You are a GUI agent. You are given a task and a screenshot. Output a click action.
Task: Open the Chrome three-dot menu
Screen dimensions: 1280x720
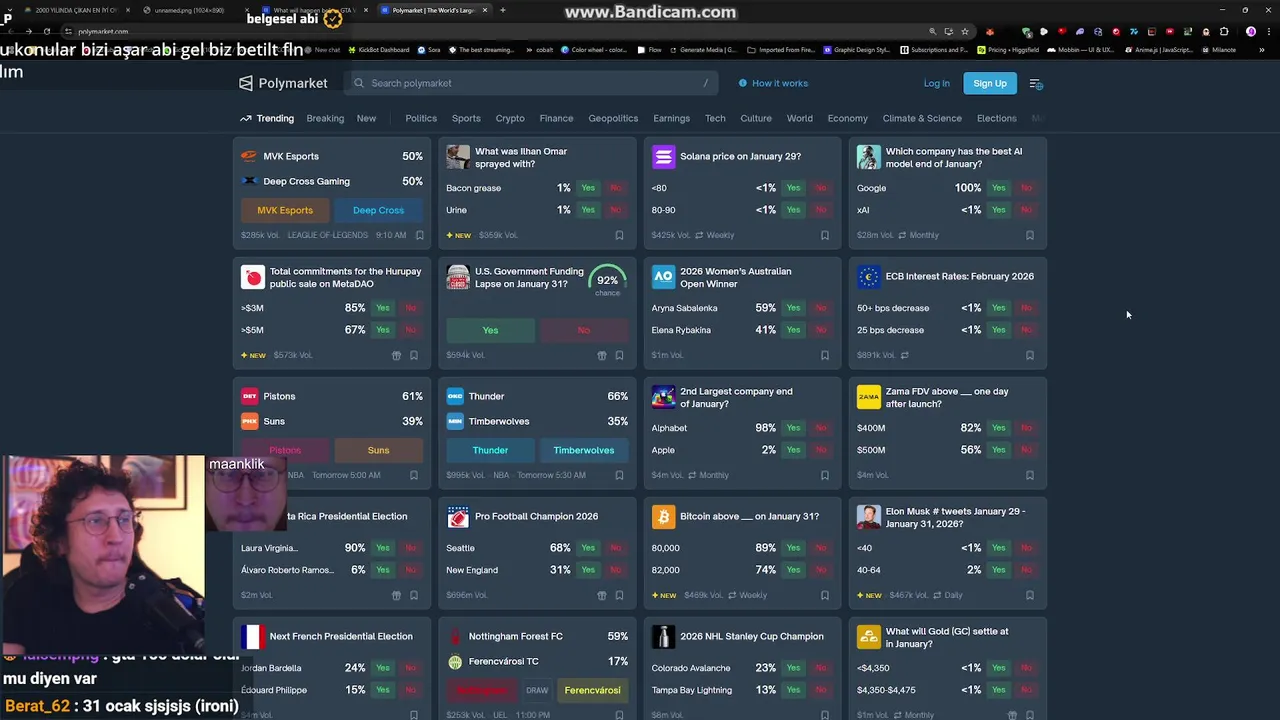[1268, 31]
